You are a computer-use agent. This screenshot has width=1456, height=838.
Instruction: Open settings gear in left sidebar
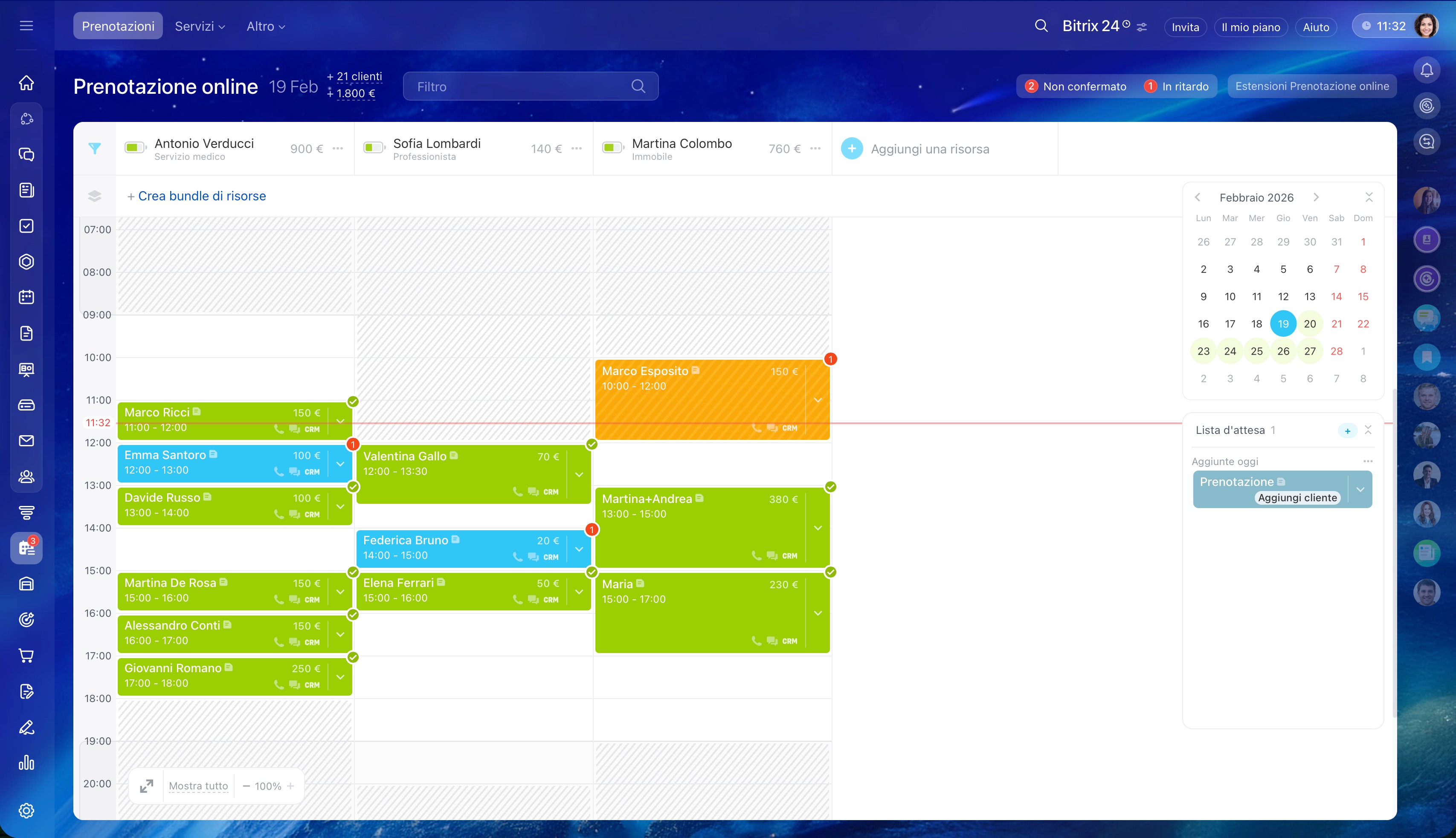tap(26, 810)
